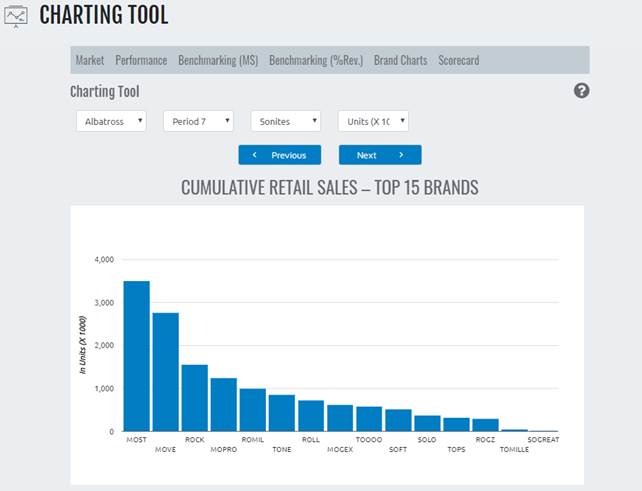The width and height of the screenshot is (642, 491).
Task: Click the Previous chart button
Action: click(x=280, y=155)
